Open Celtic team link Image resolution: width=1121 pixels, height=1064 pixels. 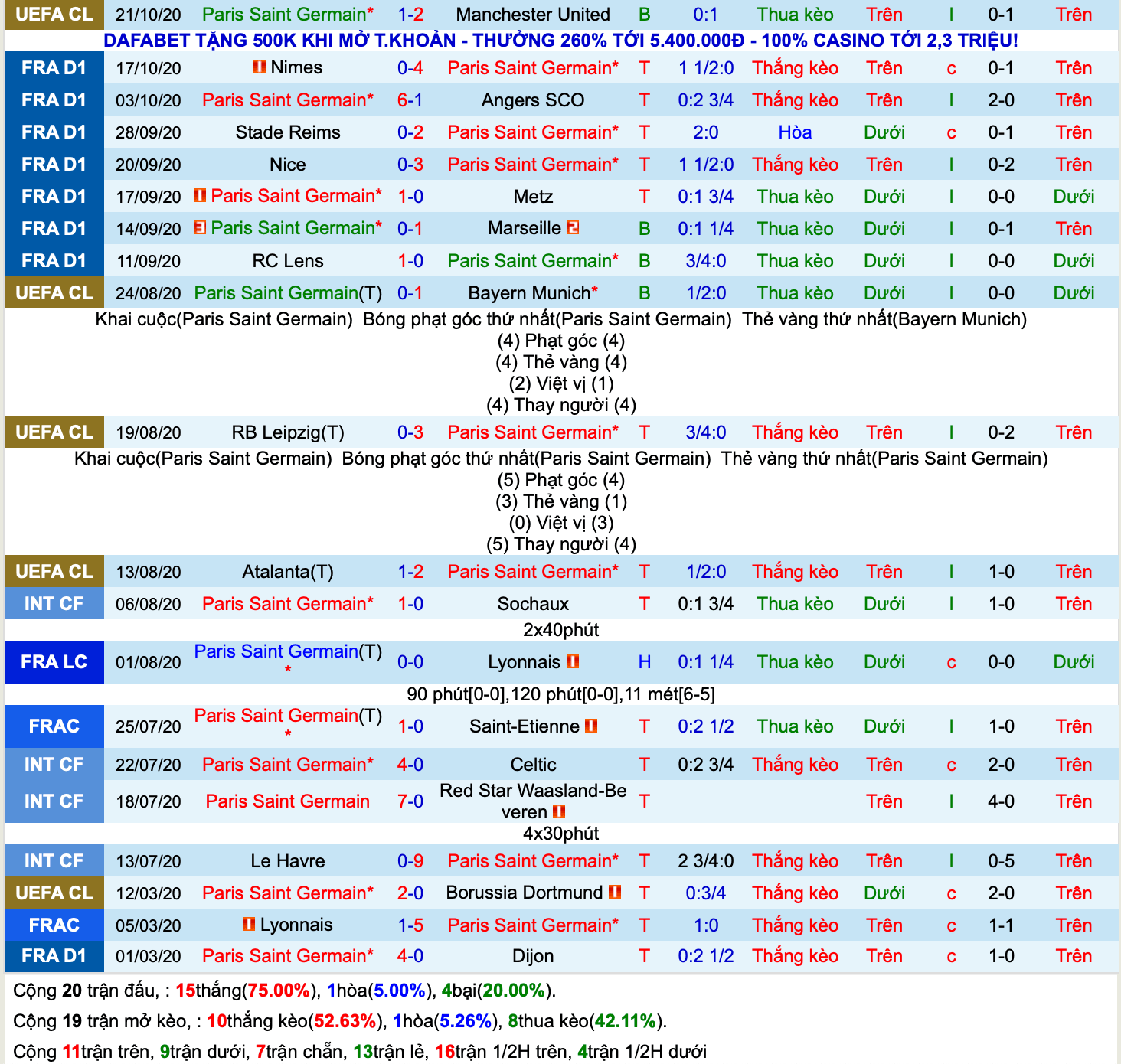[533, 765]
